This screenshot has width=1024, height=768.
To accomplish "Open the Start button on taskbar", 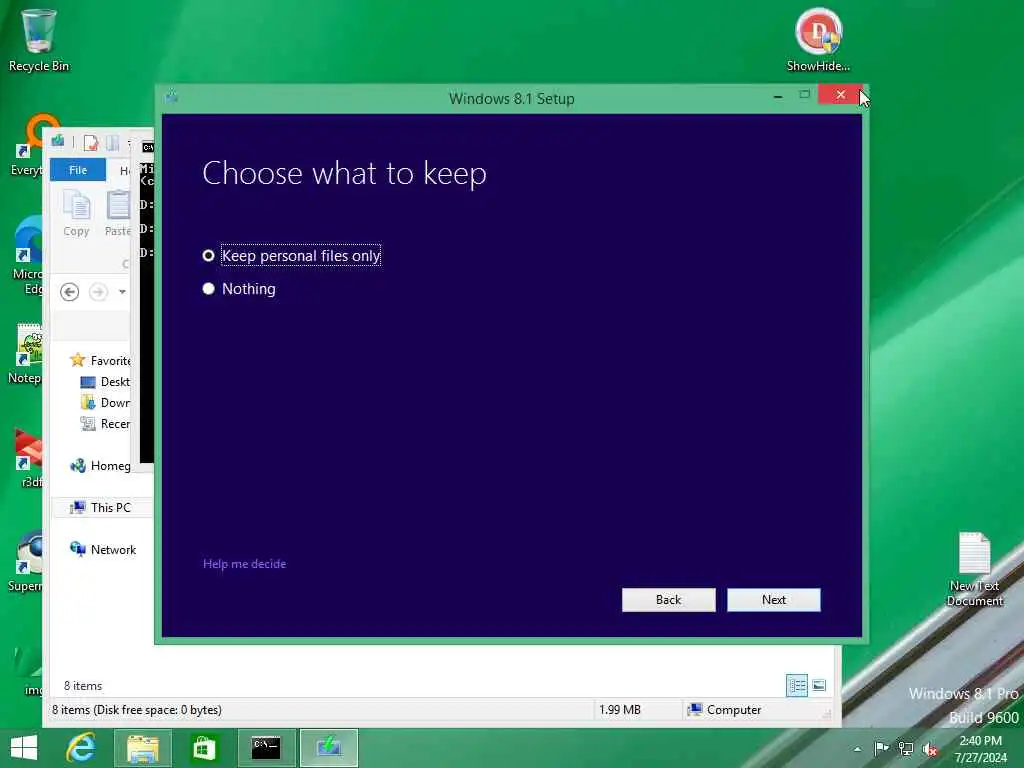I will (x=24, y=748).
